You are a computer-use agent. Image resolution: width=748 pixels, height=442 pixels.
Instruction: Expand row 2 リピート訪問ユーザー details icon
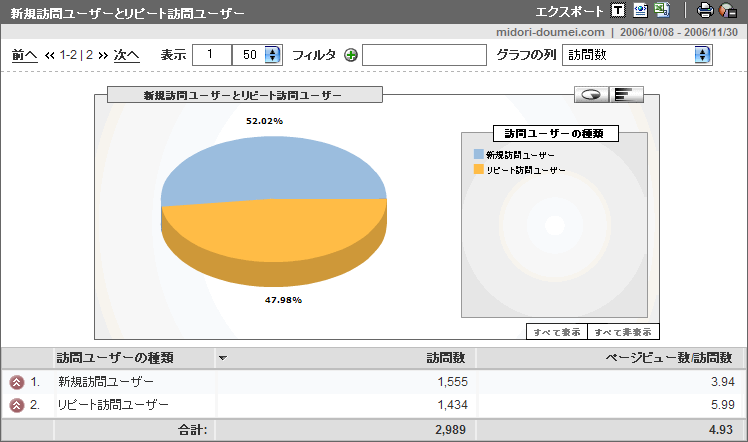tap(16, 404)
